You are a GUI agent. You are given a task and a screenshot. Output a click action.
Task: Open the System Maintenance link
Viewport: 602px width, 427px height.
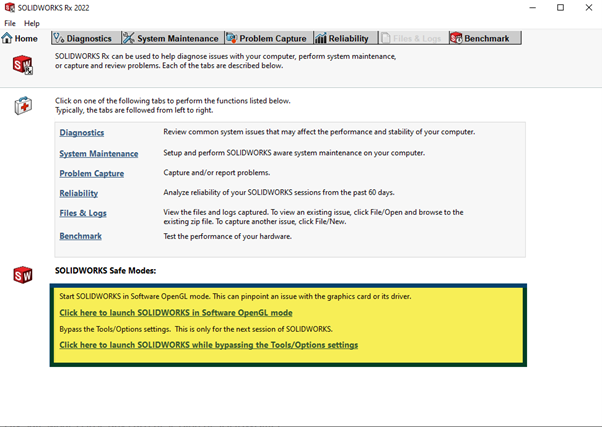click(x=98, y=154)
